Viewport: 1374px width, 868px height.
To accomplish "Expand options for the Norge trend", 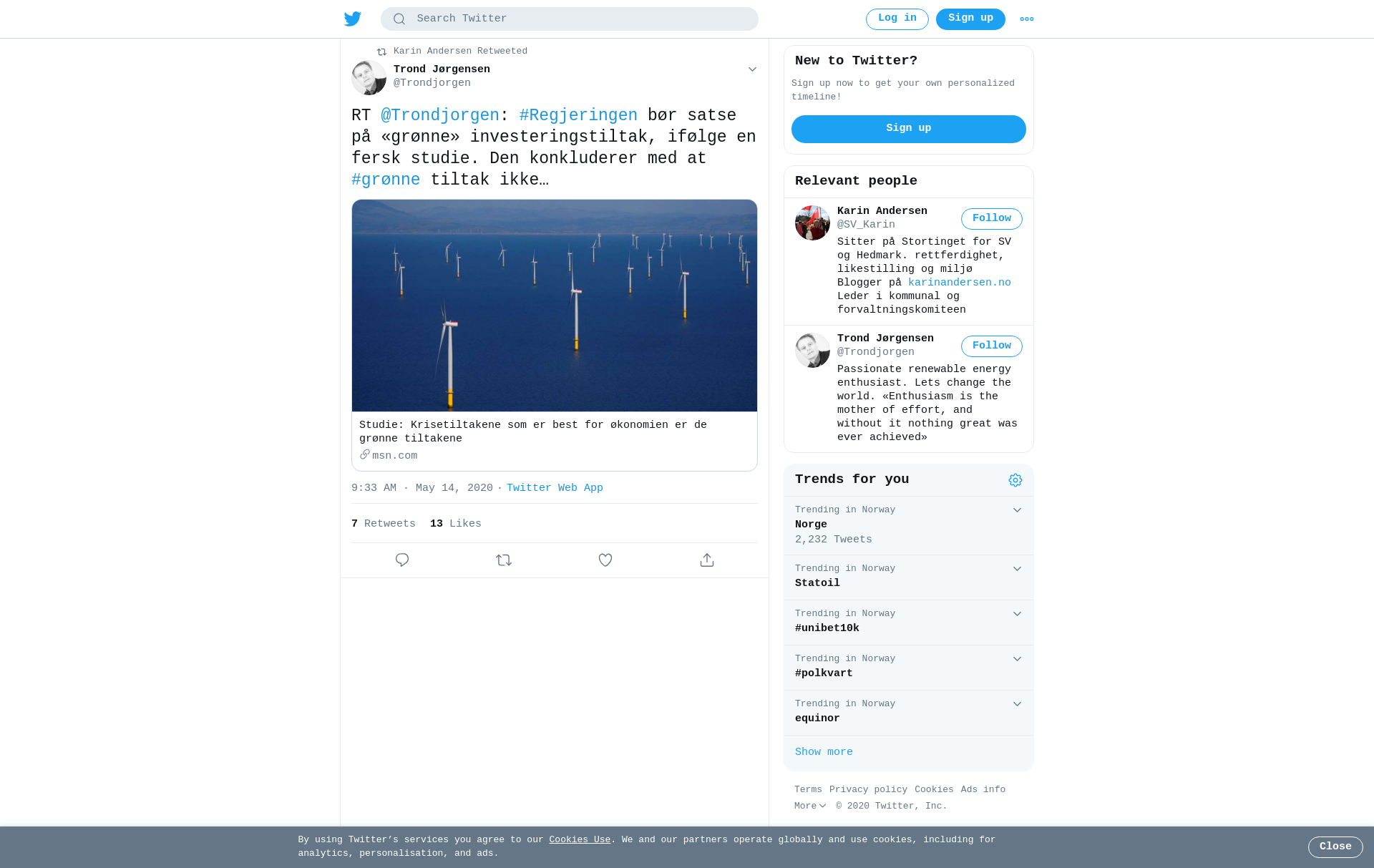I will [1017, 510].
